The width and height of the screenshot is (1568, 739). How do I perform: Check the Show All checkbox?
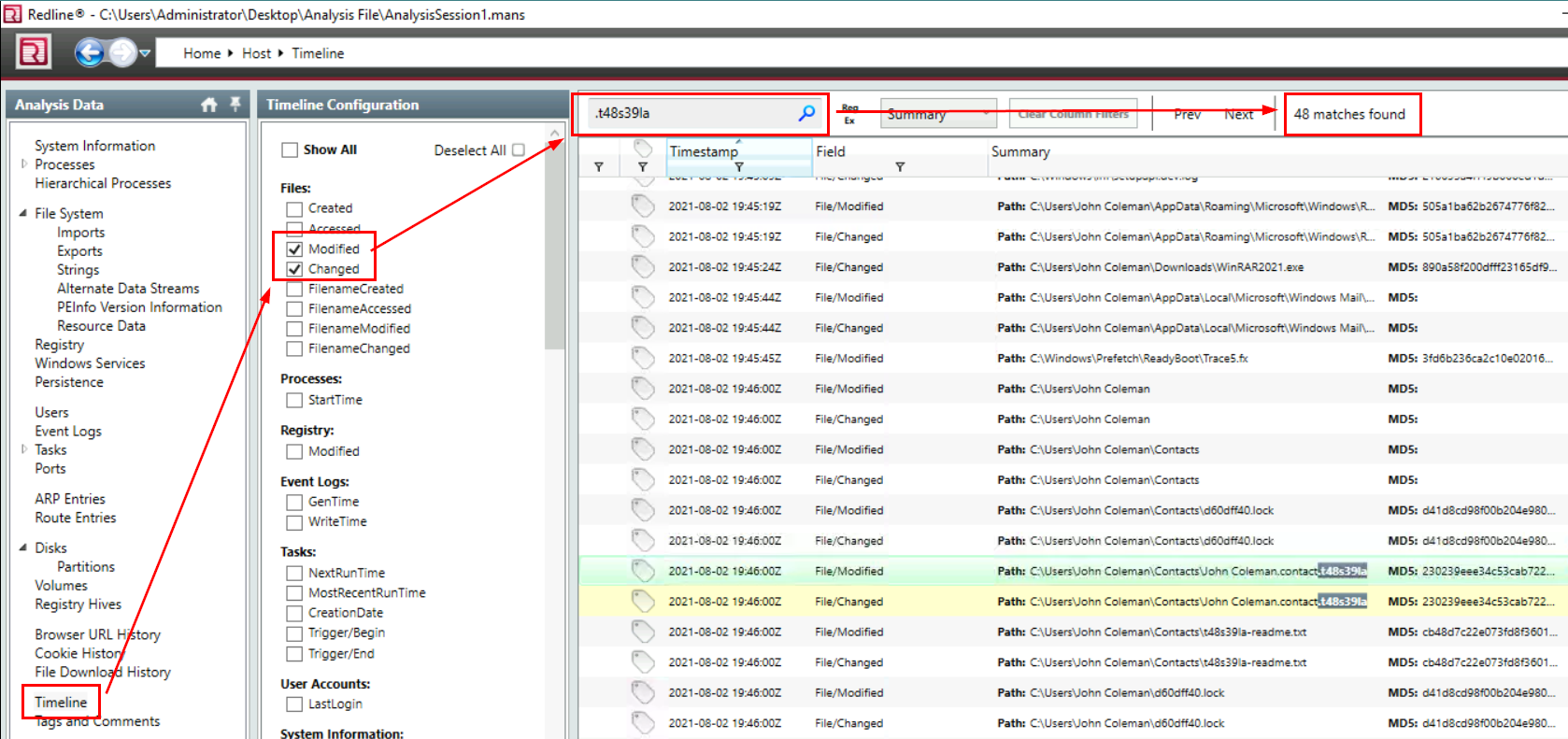pyautogui.click(x=290, y=150)
